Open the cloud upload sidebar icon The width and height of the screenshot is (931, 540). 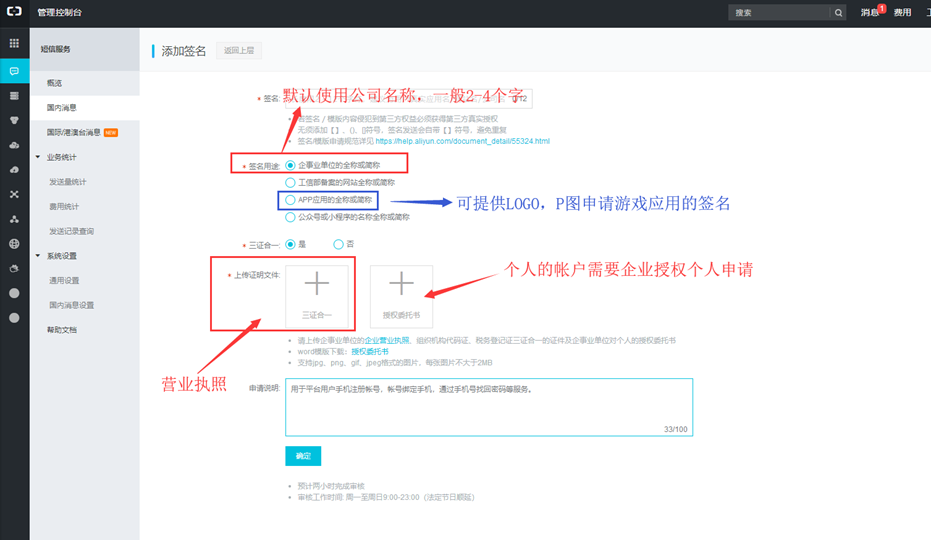14,170
